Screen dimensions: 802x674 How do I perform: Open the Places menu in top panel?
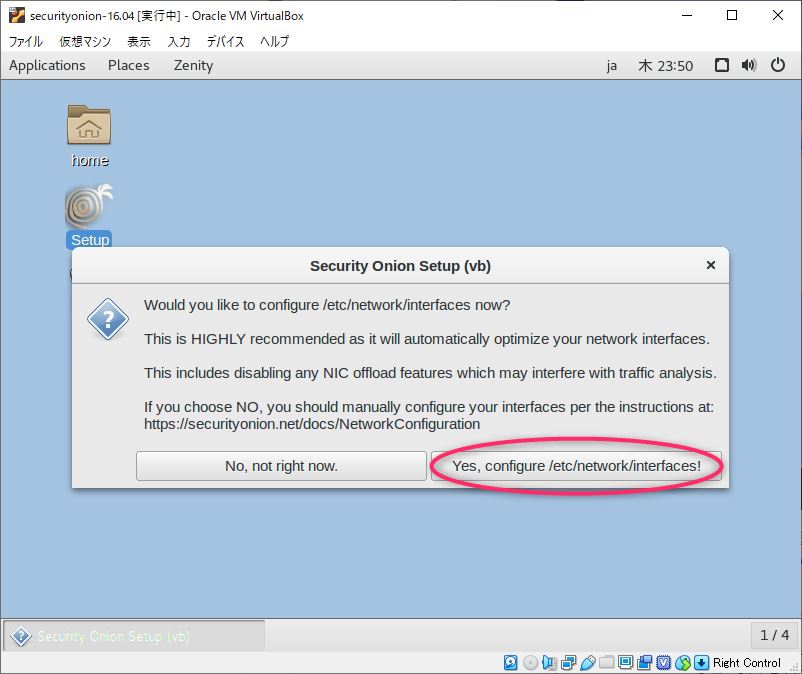tap(128, 65)
